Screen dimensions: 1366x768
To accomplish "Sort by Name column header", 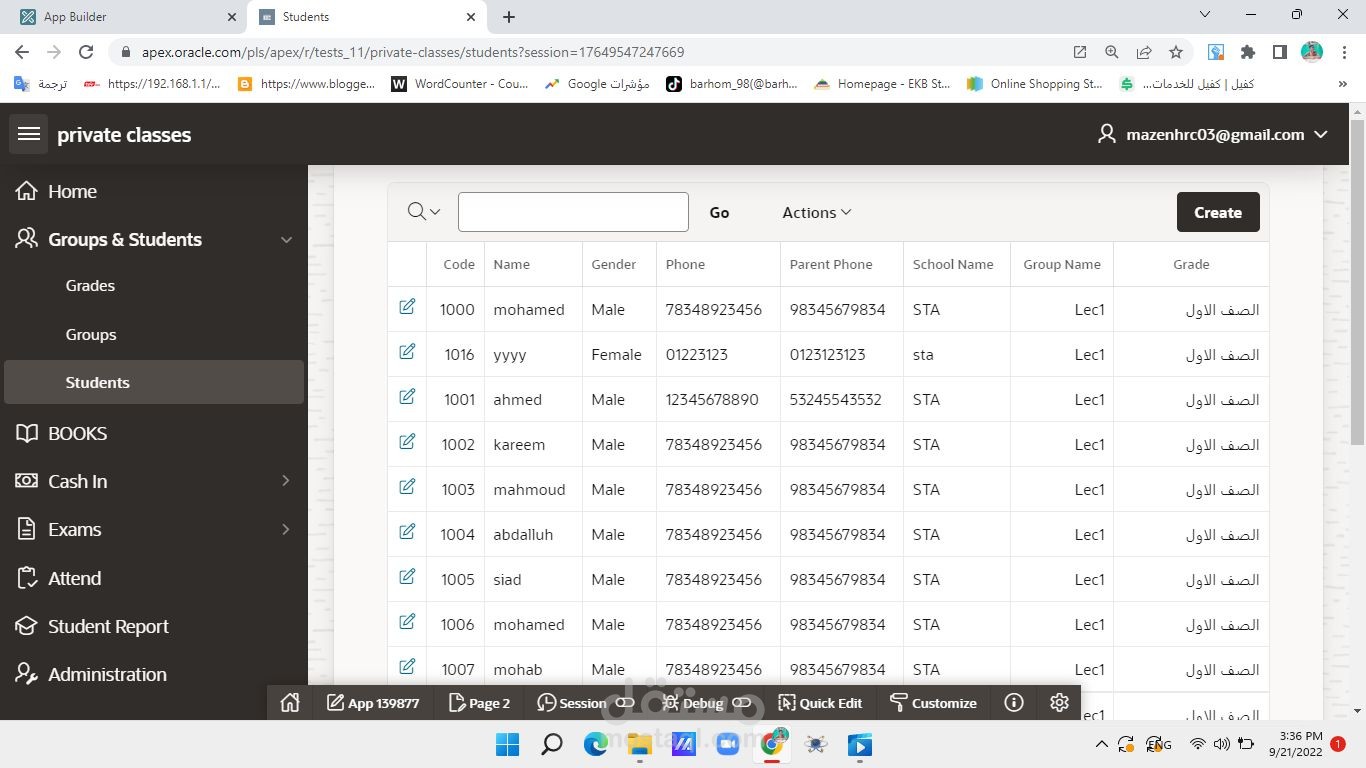I will click(x=511, y=264).
